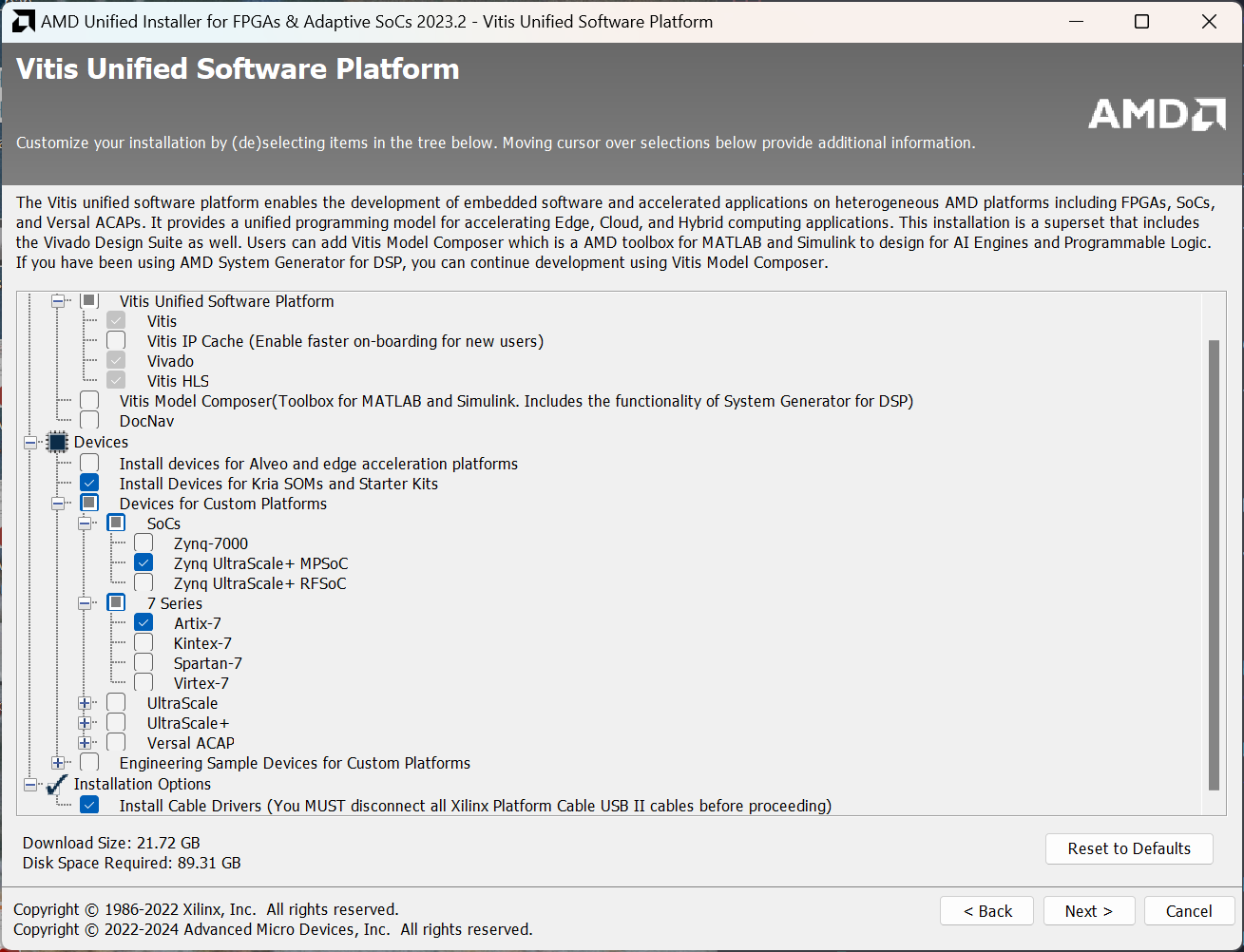
Task: Click the vertical scrollbar in tree panel
Action: pos(1213,564)
